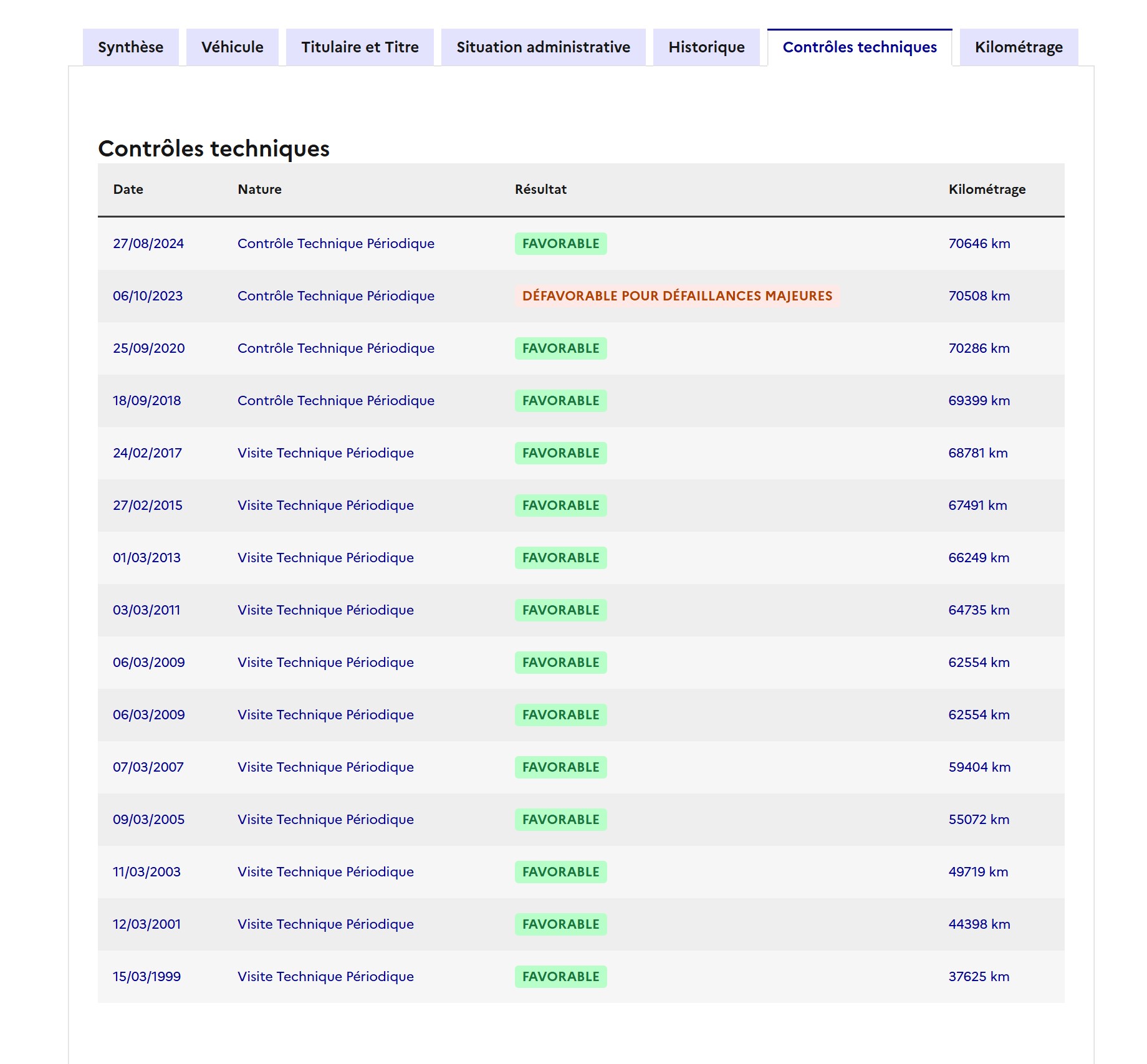1147x1064 pixels.
Task: Click FAVORABLE badge for 27/02/2015
Action: point(560,506)
